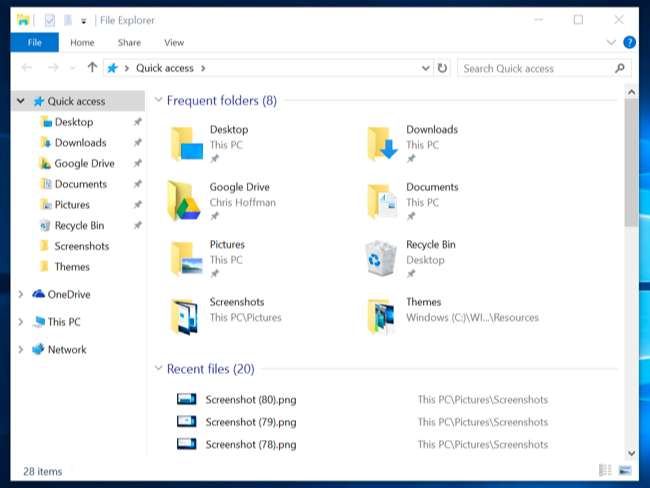The height and width of the screenshot is (488, 650).
Task: Open the address bar history dropdown
Action: 426,68
